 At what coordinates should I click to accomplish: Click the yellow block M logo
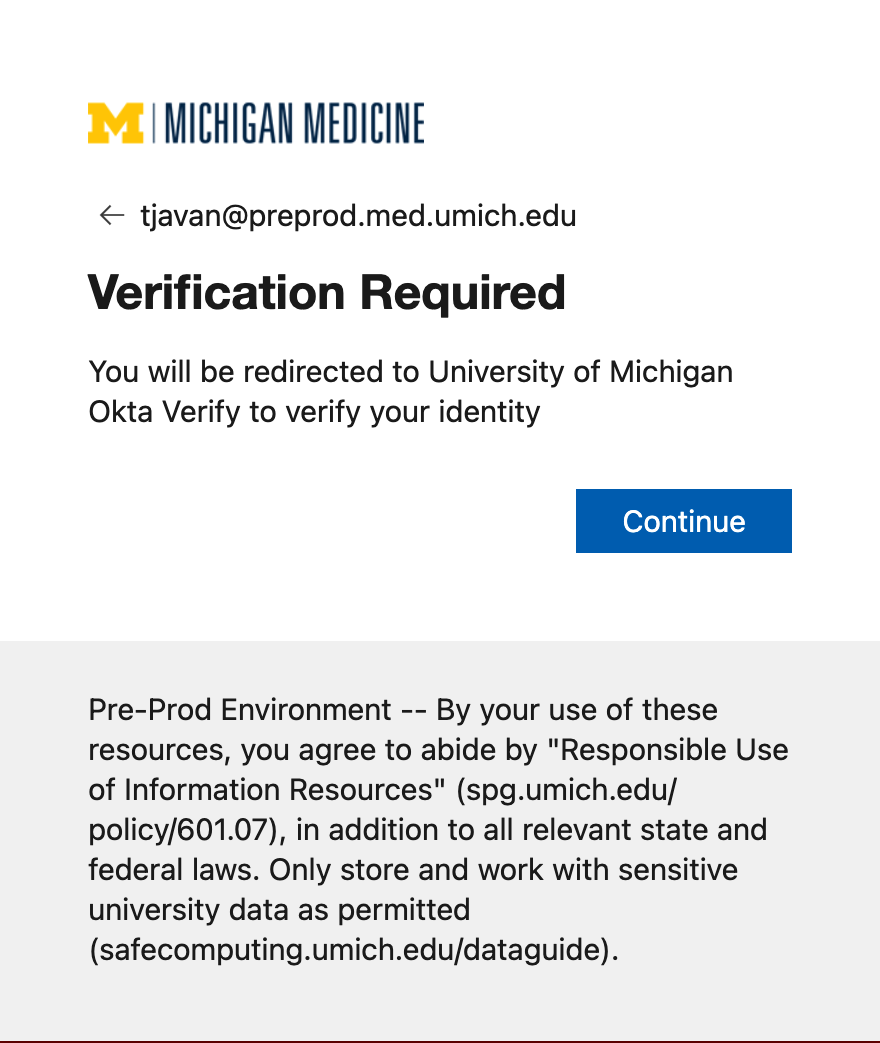(x=116, y=123)
